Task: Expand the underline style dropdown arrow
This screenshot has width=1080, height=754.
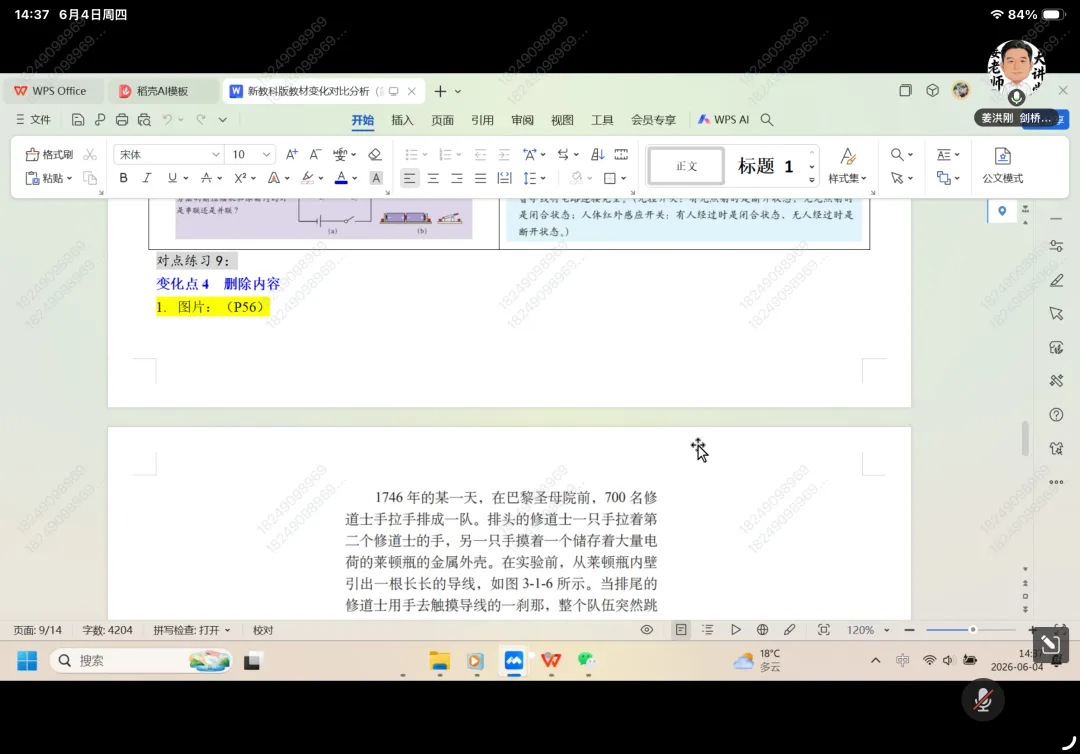Action: pyautogui.click(x=186, y=178)
